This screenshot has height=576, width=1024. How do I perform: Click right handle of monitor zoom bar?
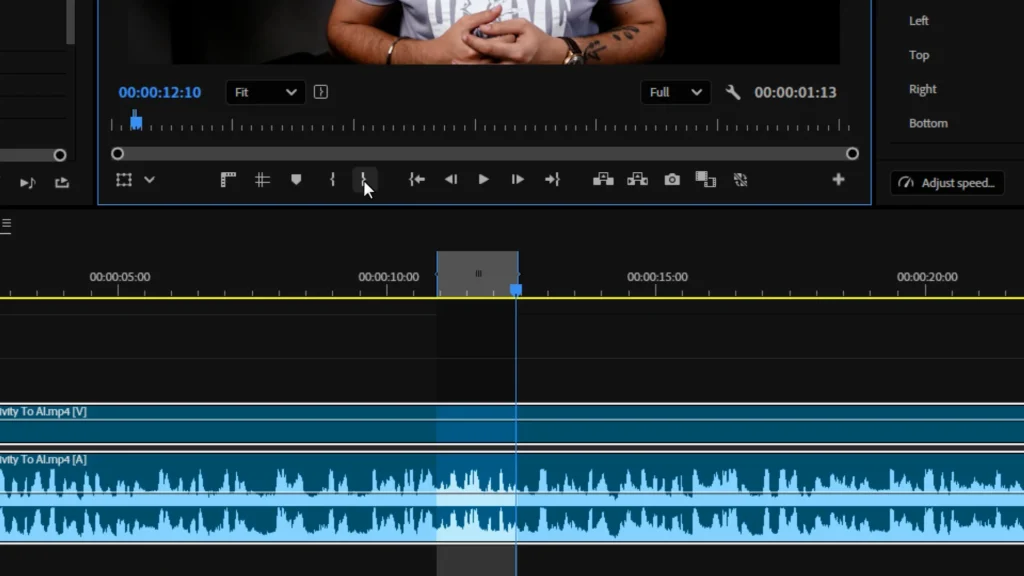click(x=852, y=153)
